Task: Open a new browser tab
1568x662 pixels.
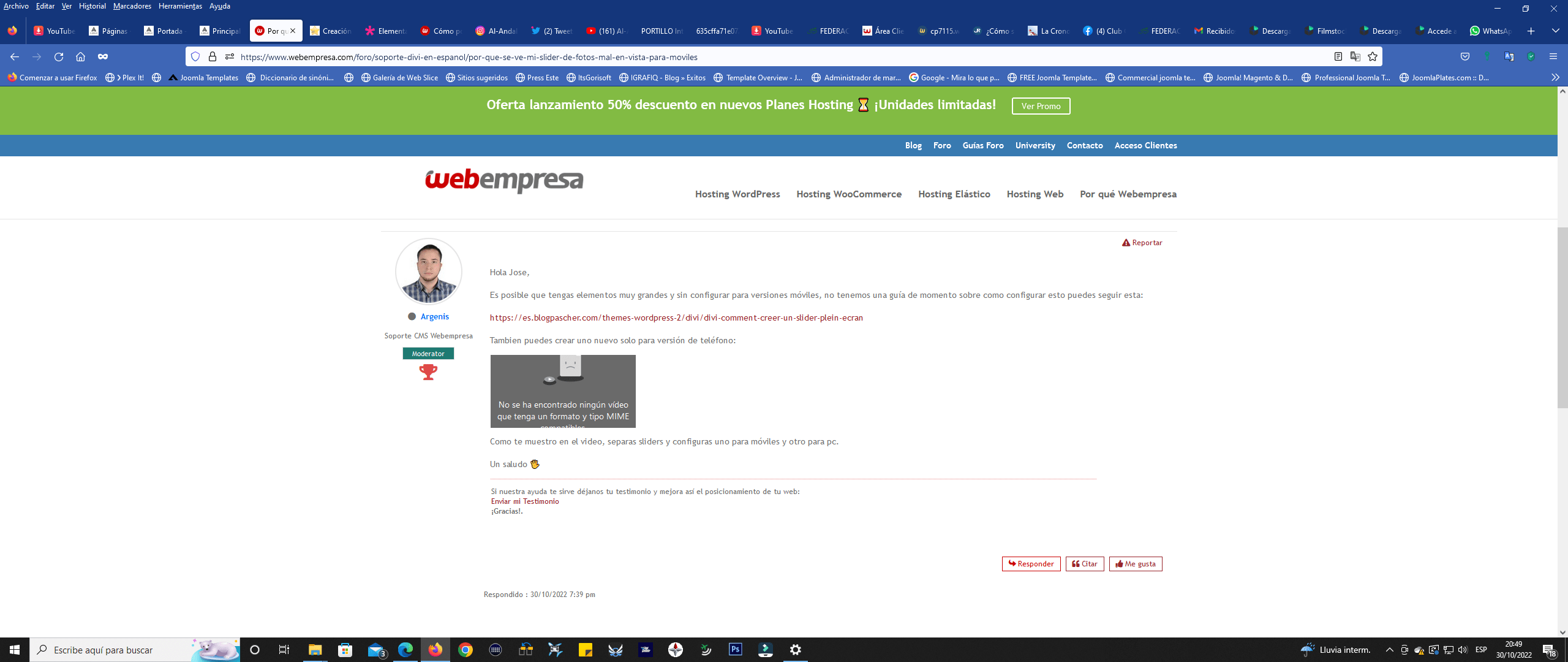Action: click(1531, 31)
